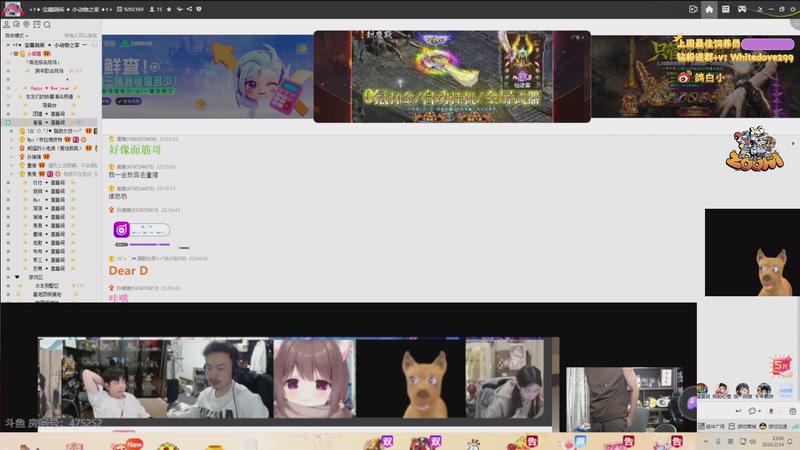Open the right Whitedove299 ad banner
Screen dimensions: 800x450
tap(695, 77)
